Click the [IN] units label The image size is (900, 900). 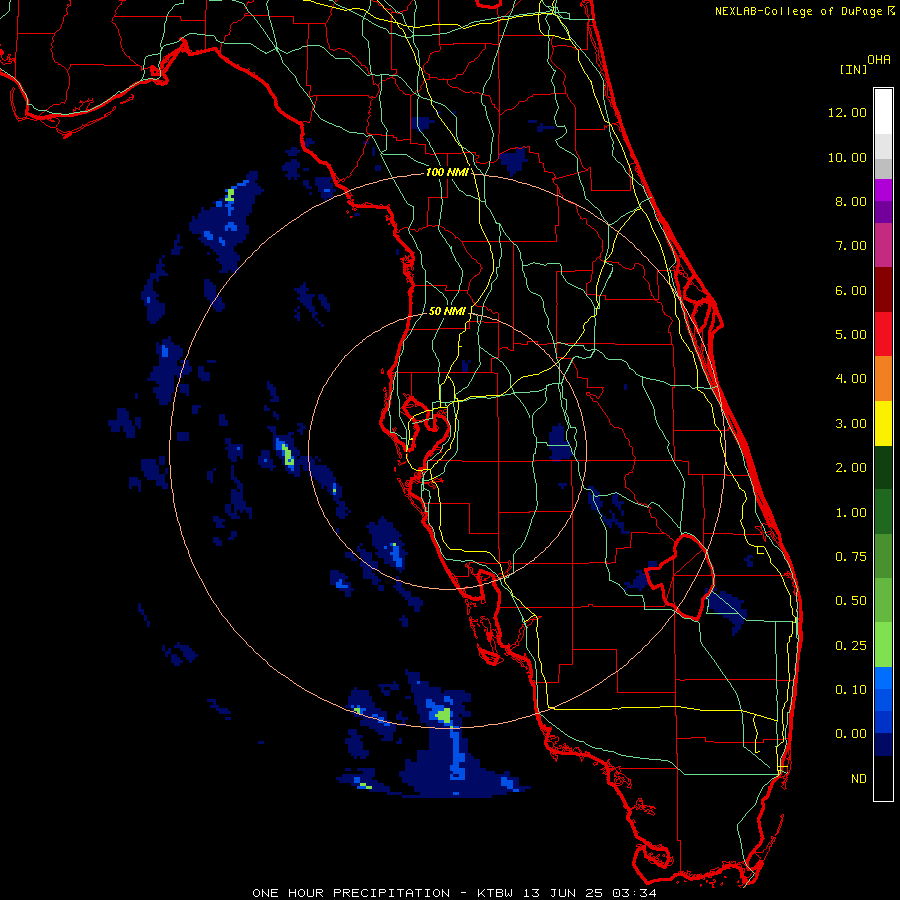(x=853, y=69)
